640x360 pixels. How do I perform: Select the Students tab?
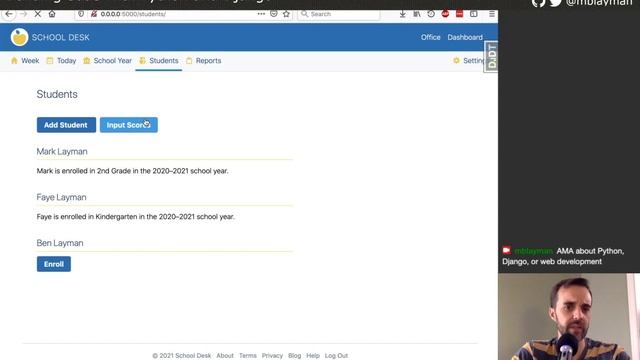point(159,61)
